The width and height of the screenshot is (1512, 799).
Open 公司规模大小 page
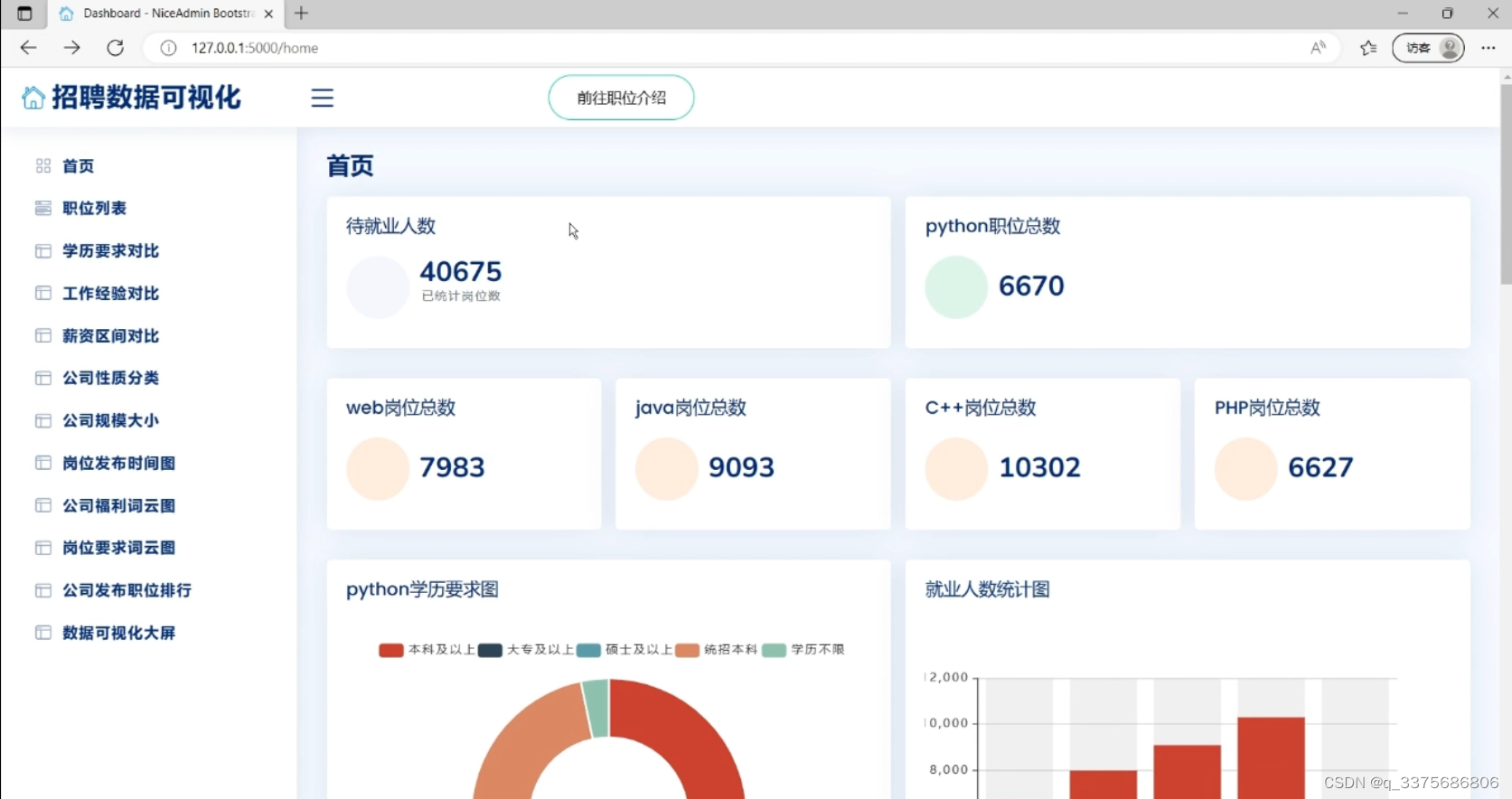(110, 420)
